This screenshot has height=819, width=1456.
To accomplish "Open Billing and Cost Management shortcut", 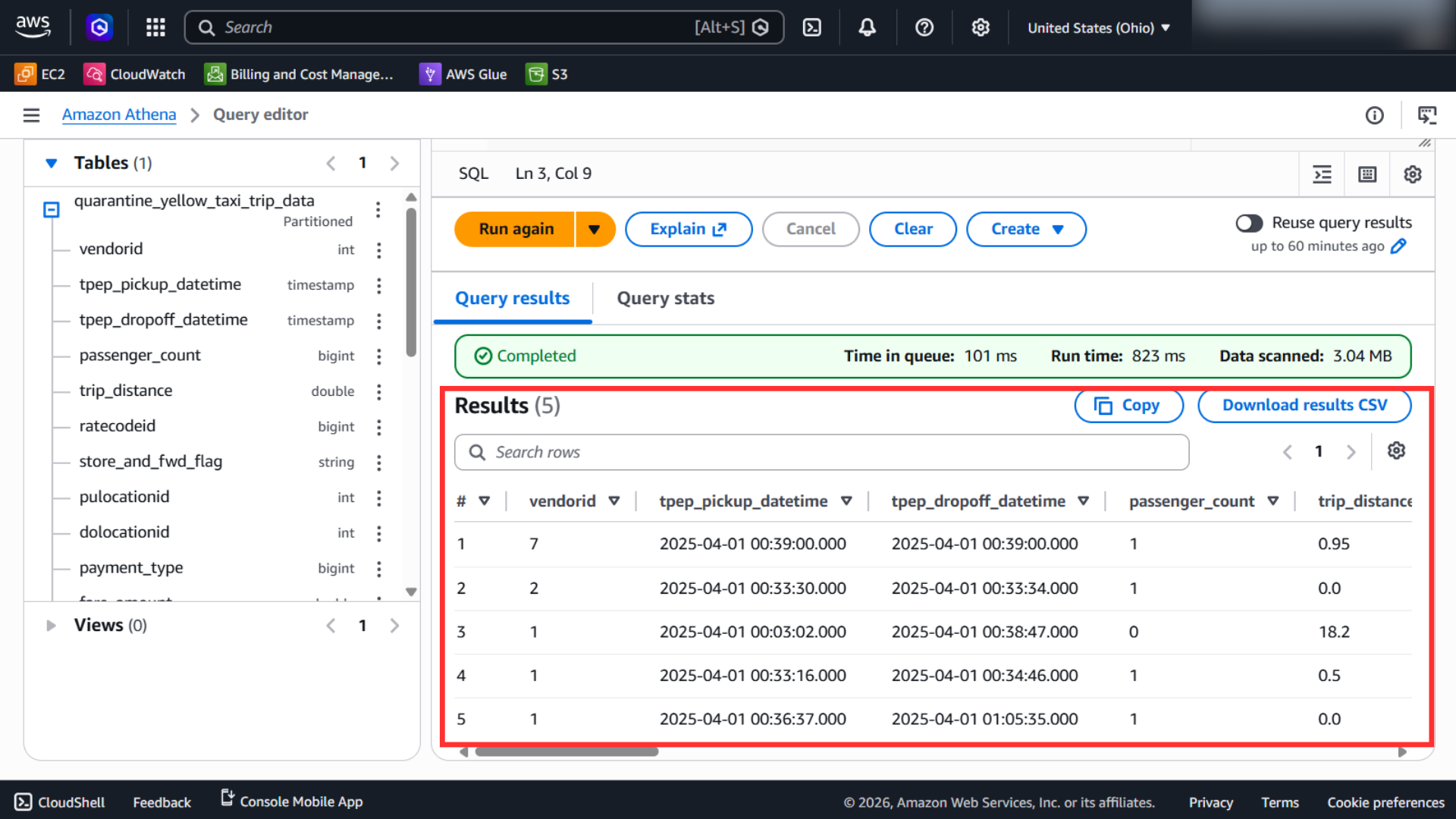I will [x=299, y=74].
